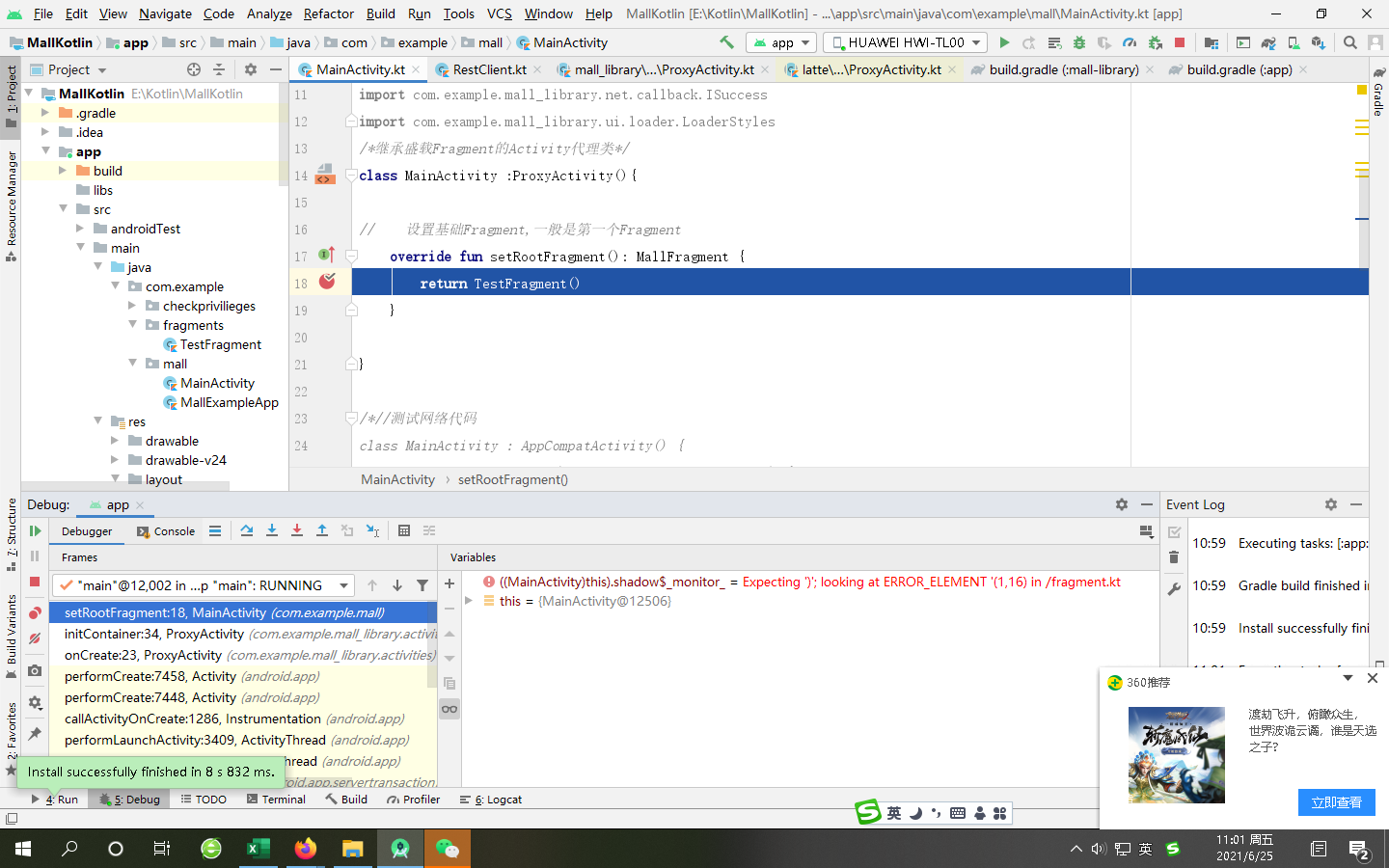Open the VCS menu

(500, 14)
